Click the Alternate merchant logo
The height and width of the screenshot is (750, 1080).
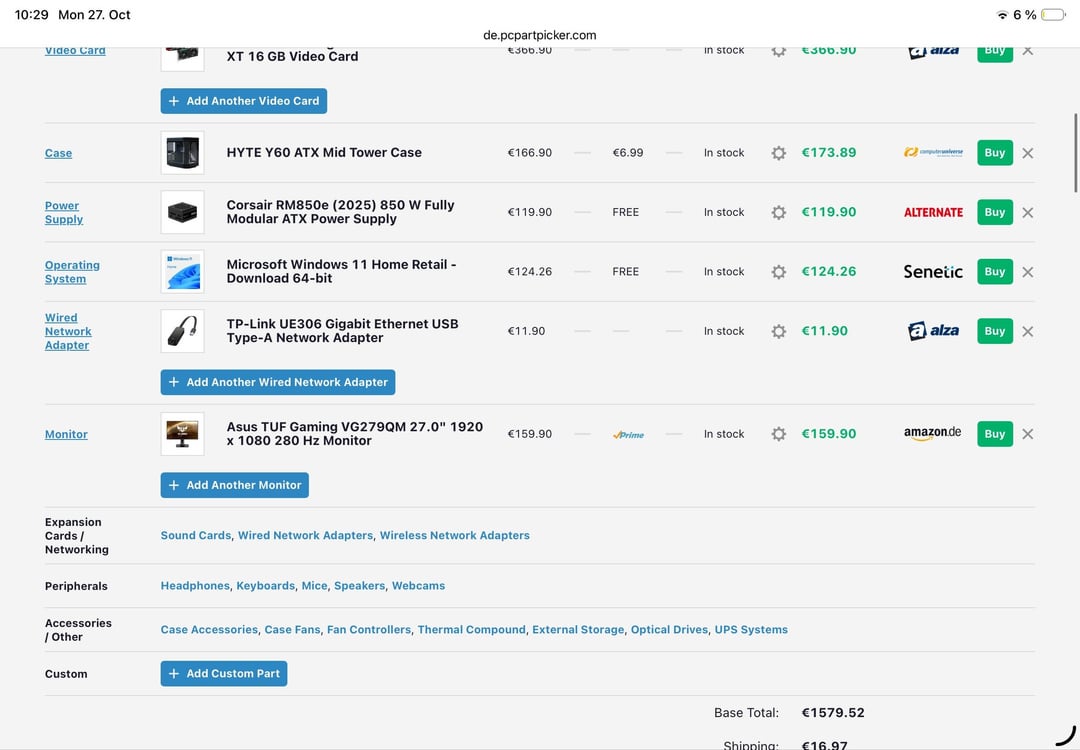pos(933,212)
